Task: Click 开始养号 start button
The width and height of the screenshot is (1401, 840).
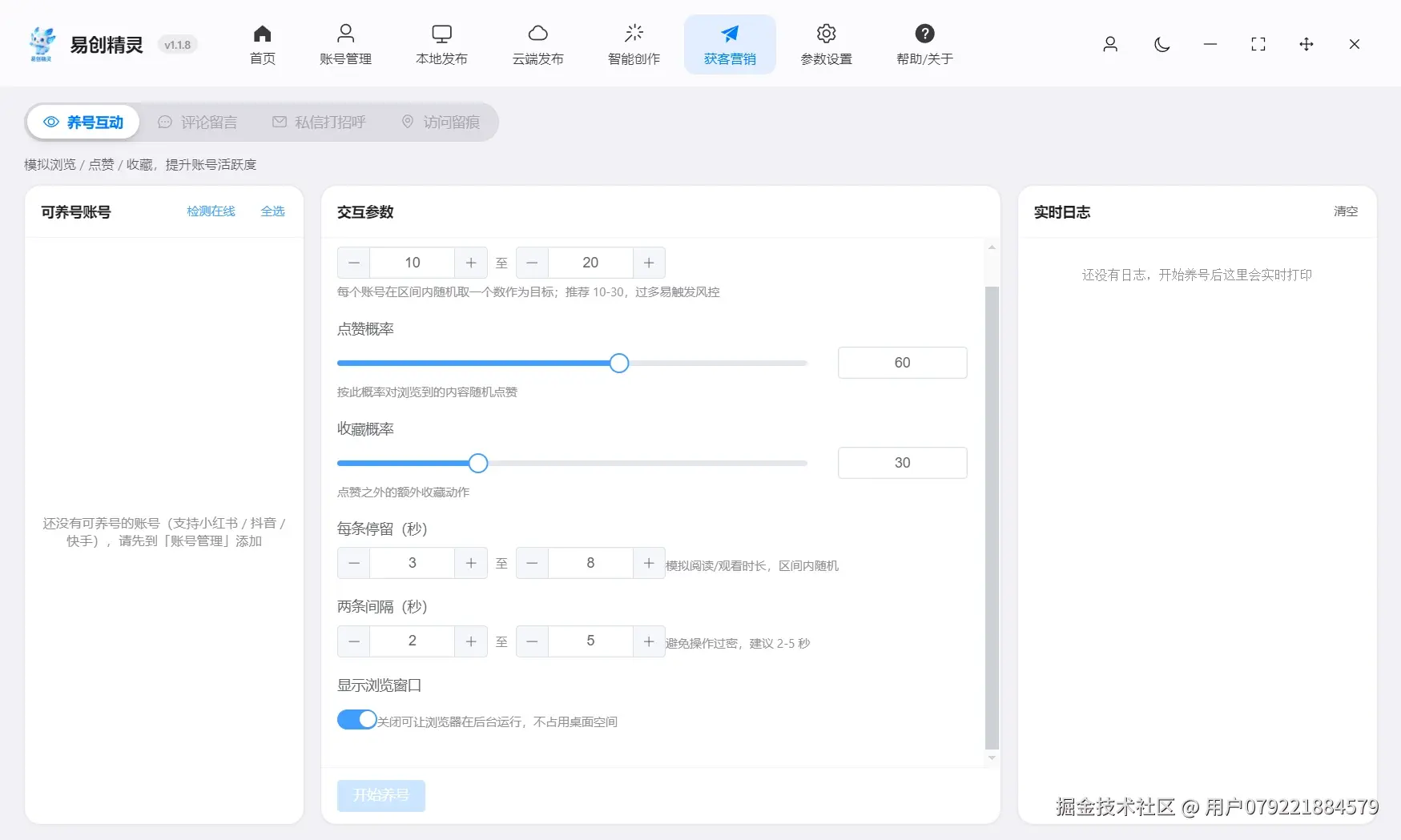Action: point(380,795)
